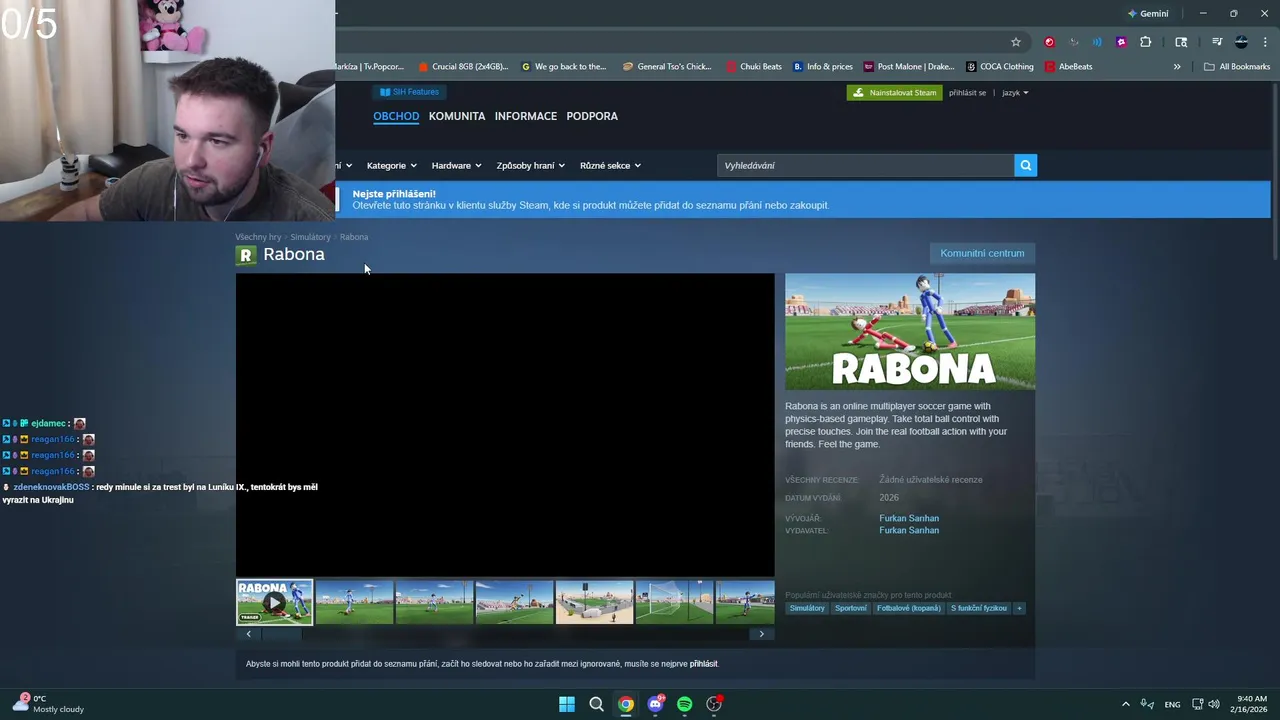Viewport: 1280px width, 720px height.
Task: Click the red circular extension icon
Action: 1049,42
